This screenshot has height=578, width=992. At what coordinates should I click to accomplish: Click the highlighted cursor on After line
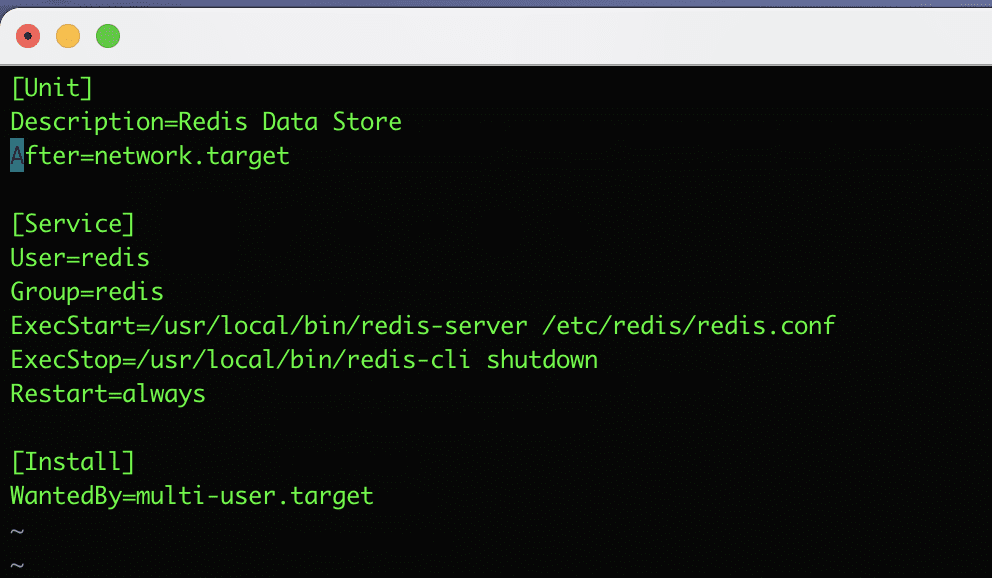pyautogui.click(x=17, y=156)
